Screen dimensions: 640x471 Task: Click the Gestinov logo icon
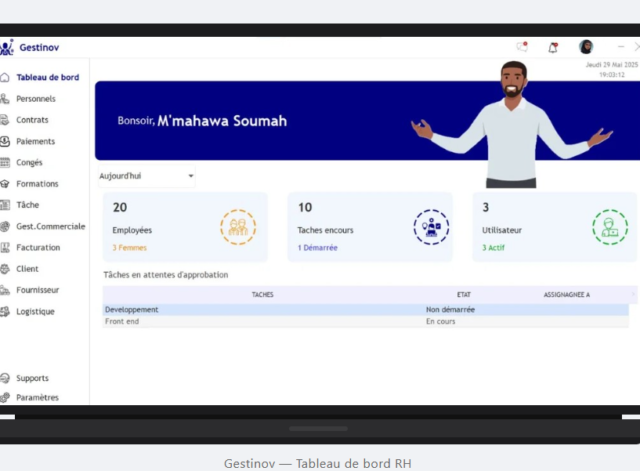(7, 47)
